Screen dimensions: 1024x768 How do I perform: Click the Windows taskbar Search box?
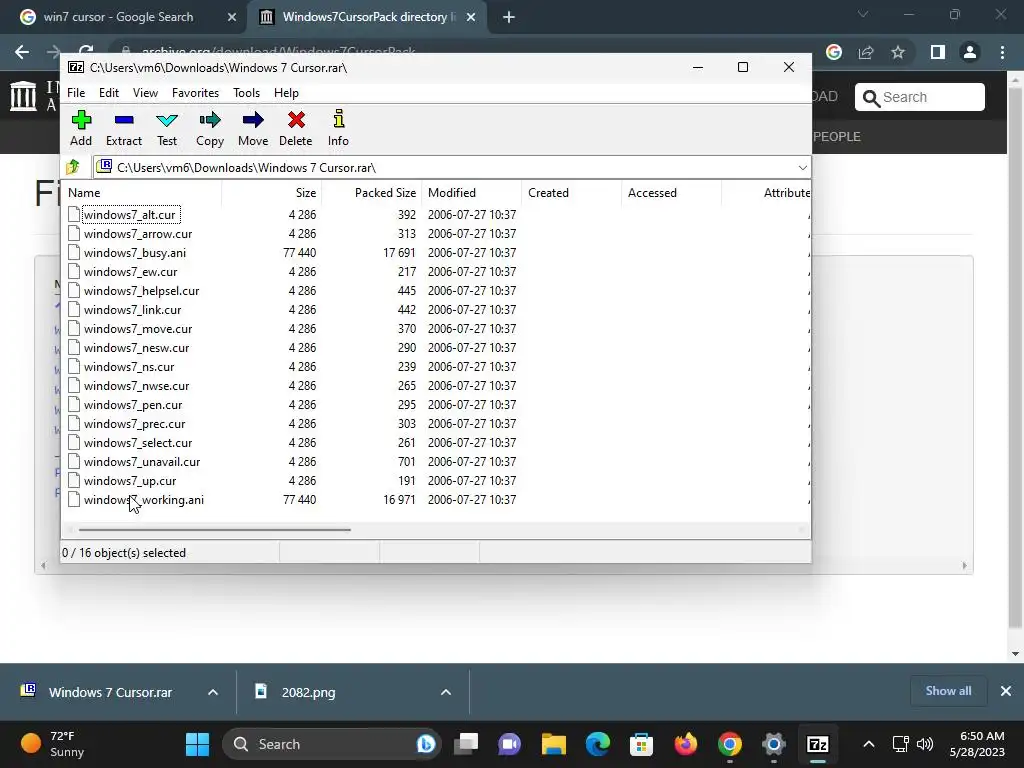332,744
